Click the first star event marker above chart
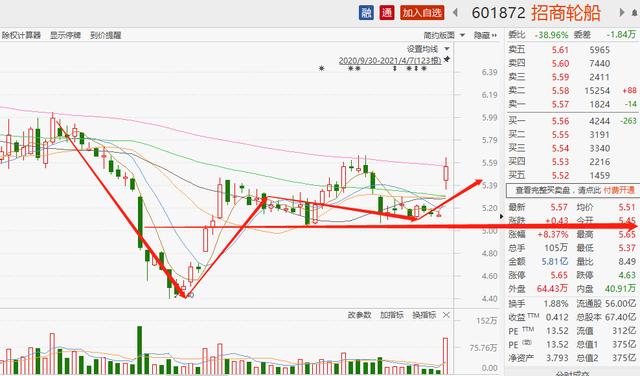 (322, 69)
